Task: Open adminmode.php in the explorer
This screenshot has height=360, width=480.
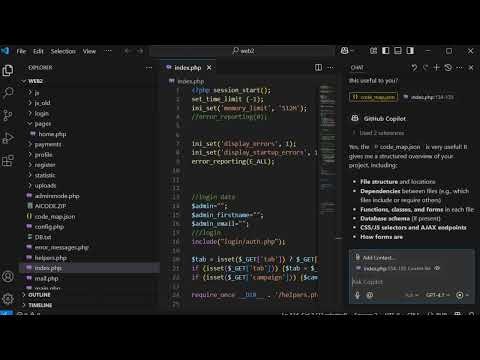Action: 57,196
